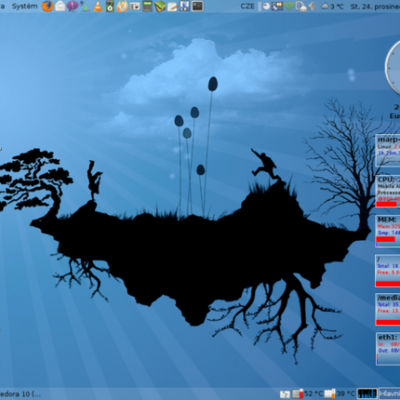Open the clipboard manager tray icon
Screen dimensions: 400x400
click(x=301, y=6)
